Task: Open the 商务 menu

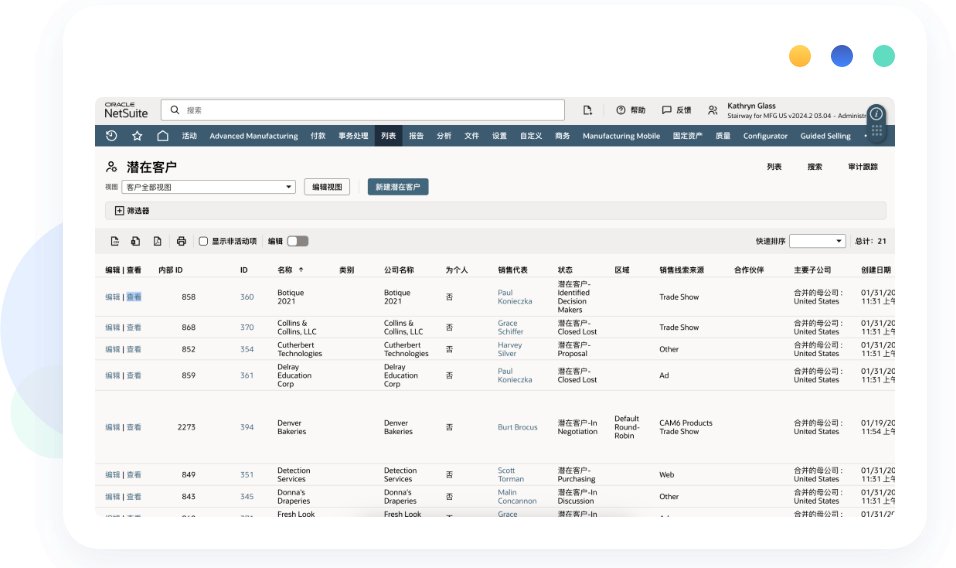Action: [562, 136]
